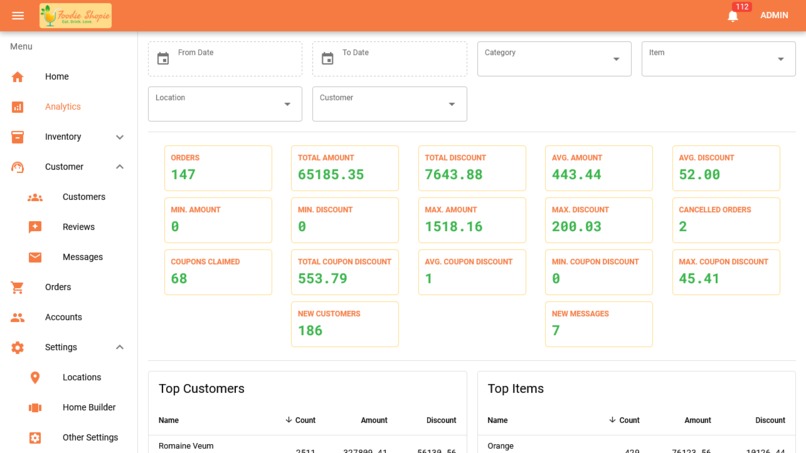Image resolution: width=806 pixels, height=453 pixels.
Task: Go to Analytics in sidebar
Action: pyautogui.click(x=63, y=106)
